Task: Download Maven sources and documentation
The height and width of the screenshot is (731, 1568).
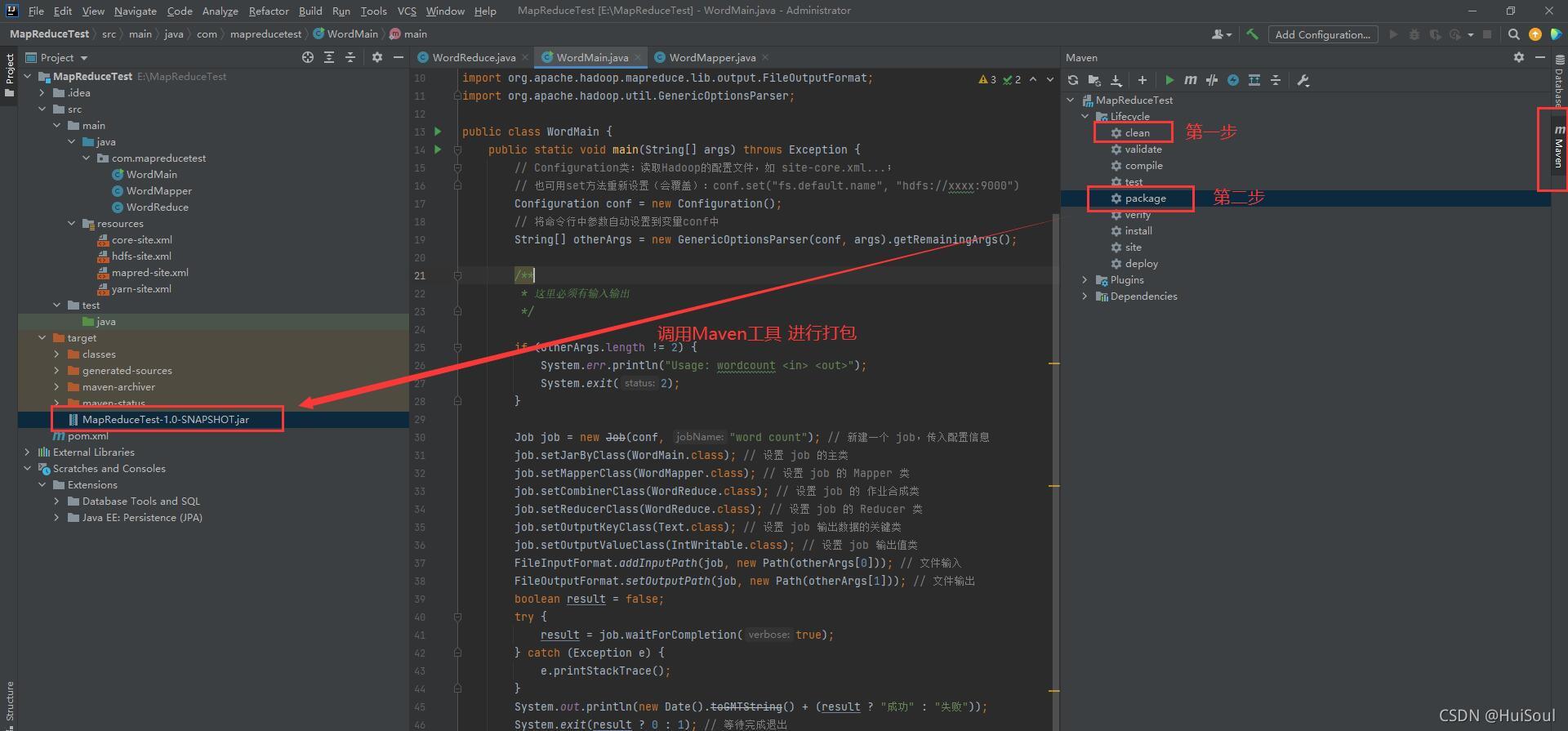Action: pyautogui.click(x=1116, y=80)
